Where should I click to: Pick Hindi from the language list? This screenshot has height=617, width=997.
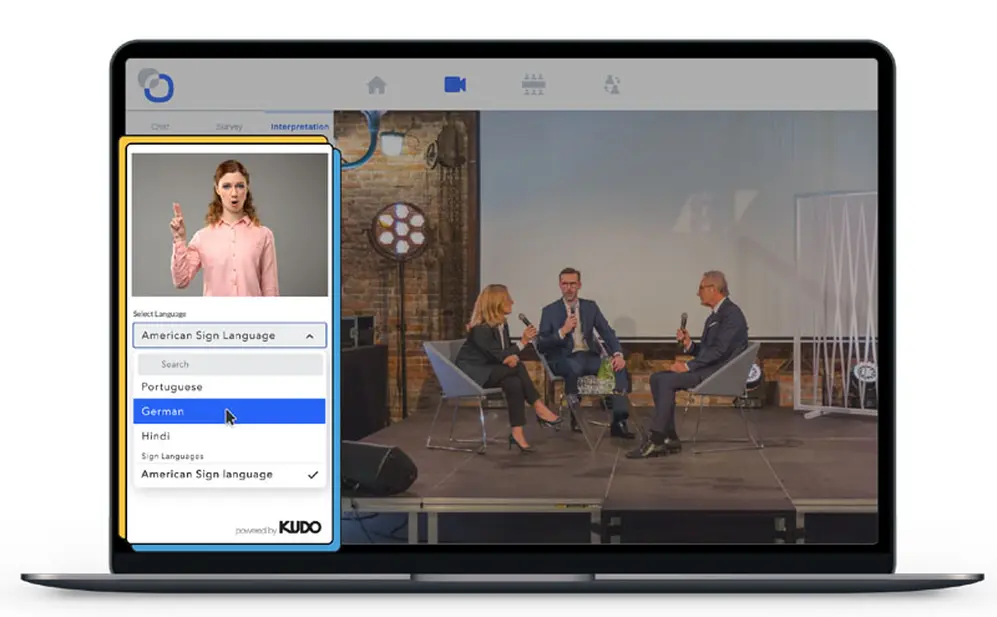230,436
